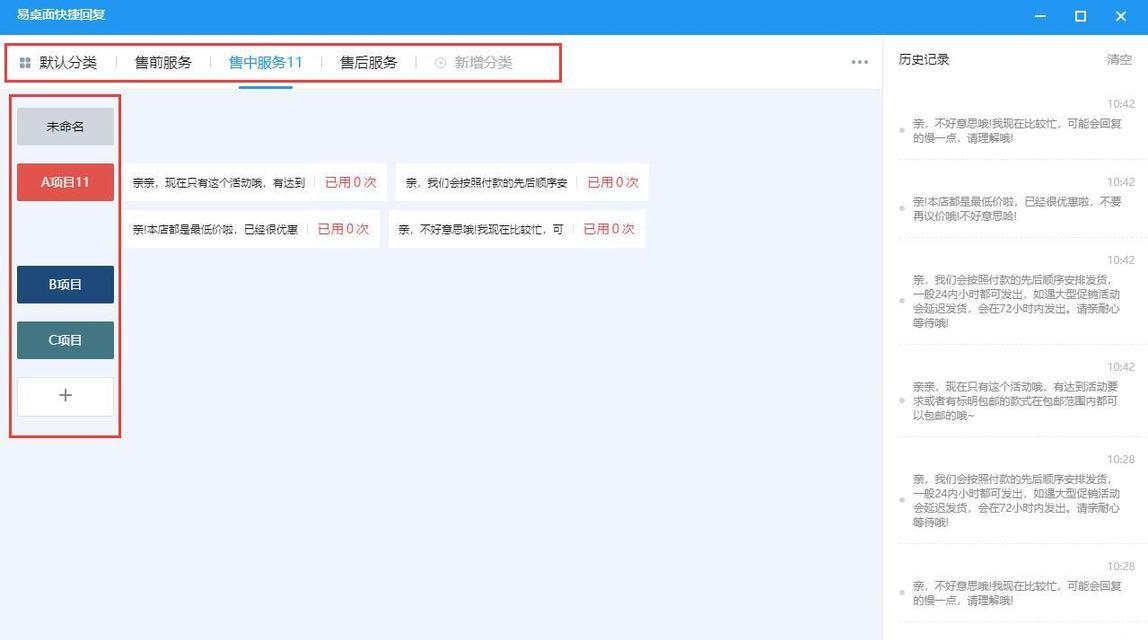The height and width of the screenshot is (640, 1148).
Task: Click reply card 亲!本店都是最低价啦
Action: point(251,229)
